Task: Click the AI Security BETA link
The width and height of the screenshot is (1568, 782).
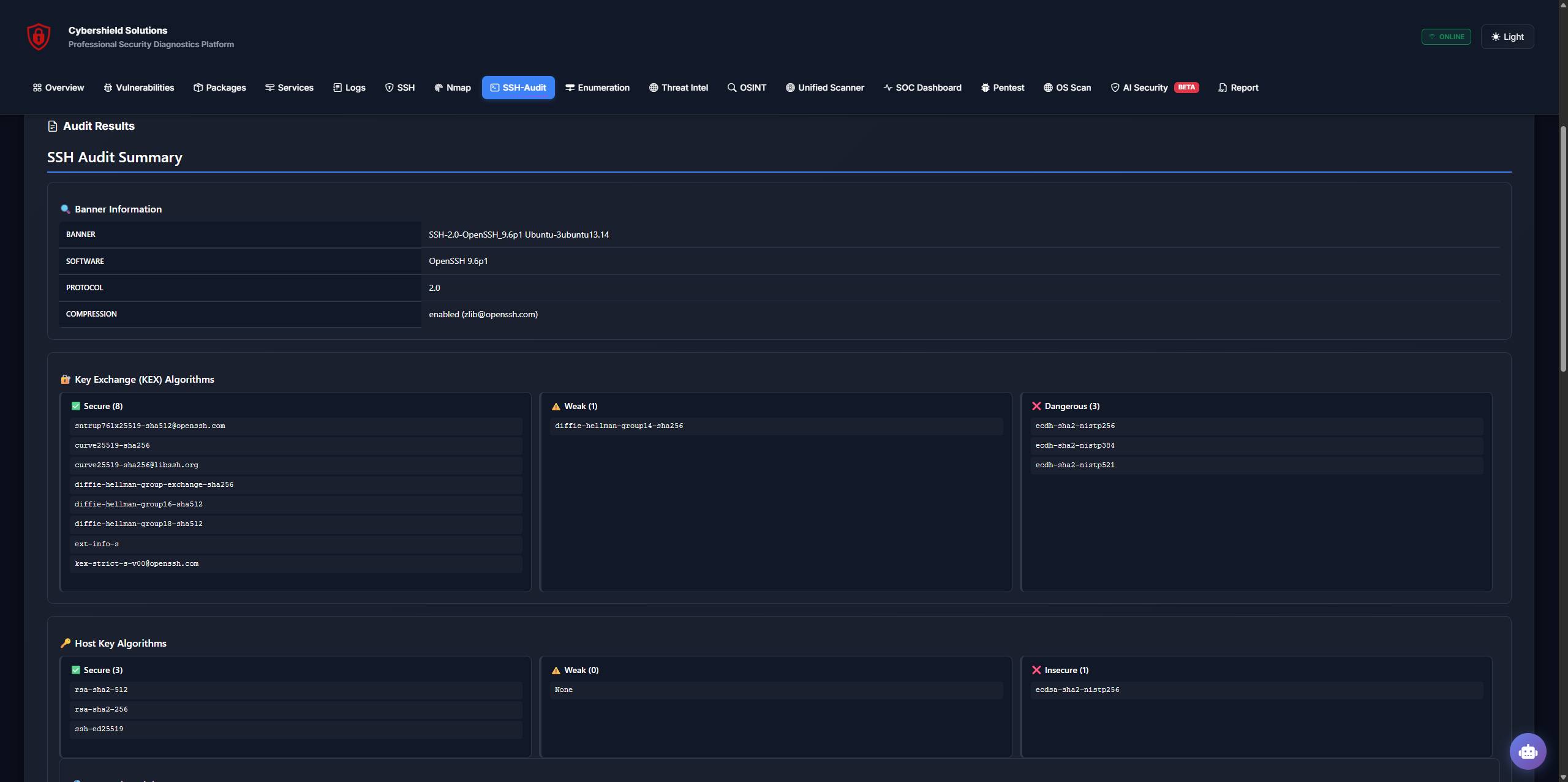Action: click(x=1146, y=88)
